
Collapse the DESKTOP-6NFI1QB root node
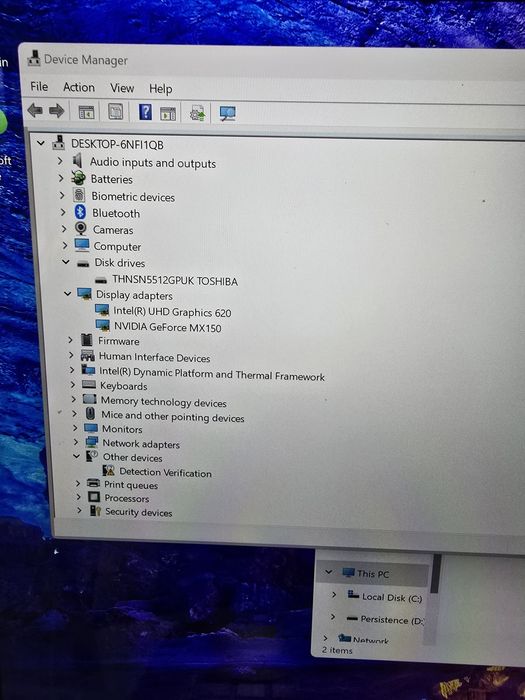coord(41,143)
